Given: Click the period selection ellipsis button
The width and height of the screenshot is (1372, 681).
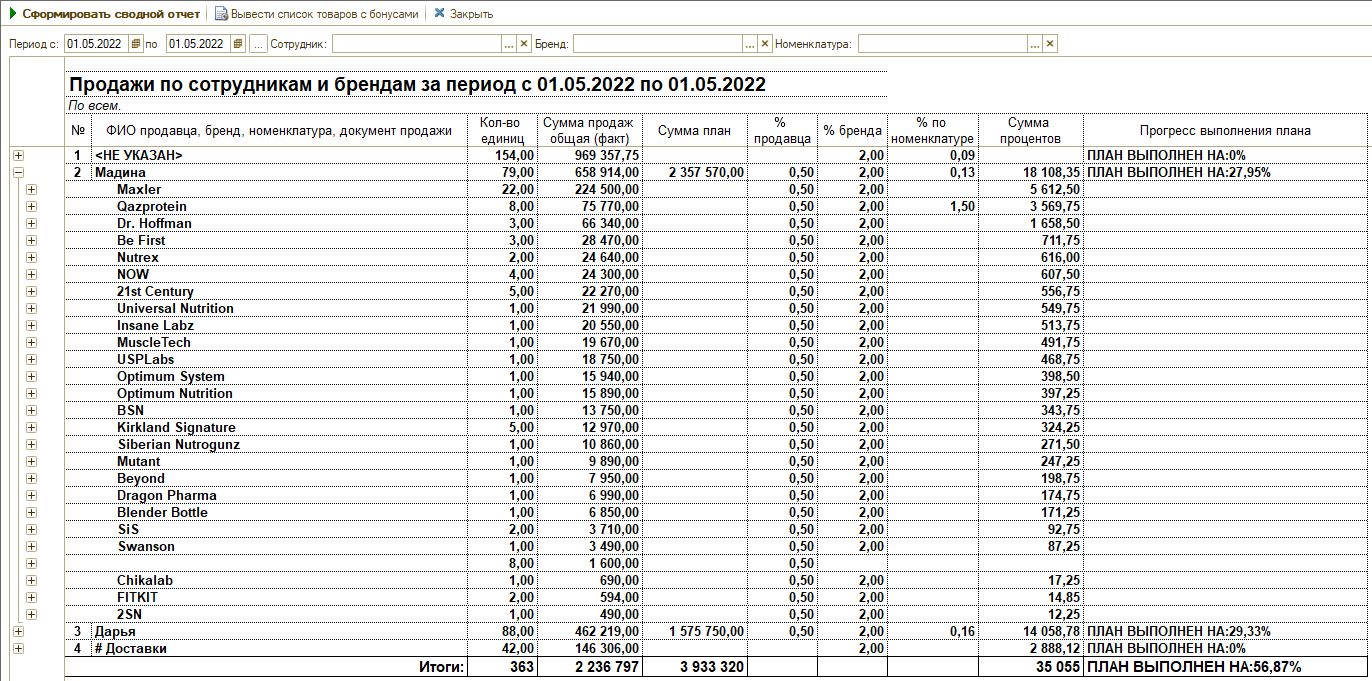Looking at the screenshot, I should pyautogui.click(x=258, y=44).
